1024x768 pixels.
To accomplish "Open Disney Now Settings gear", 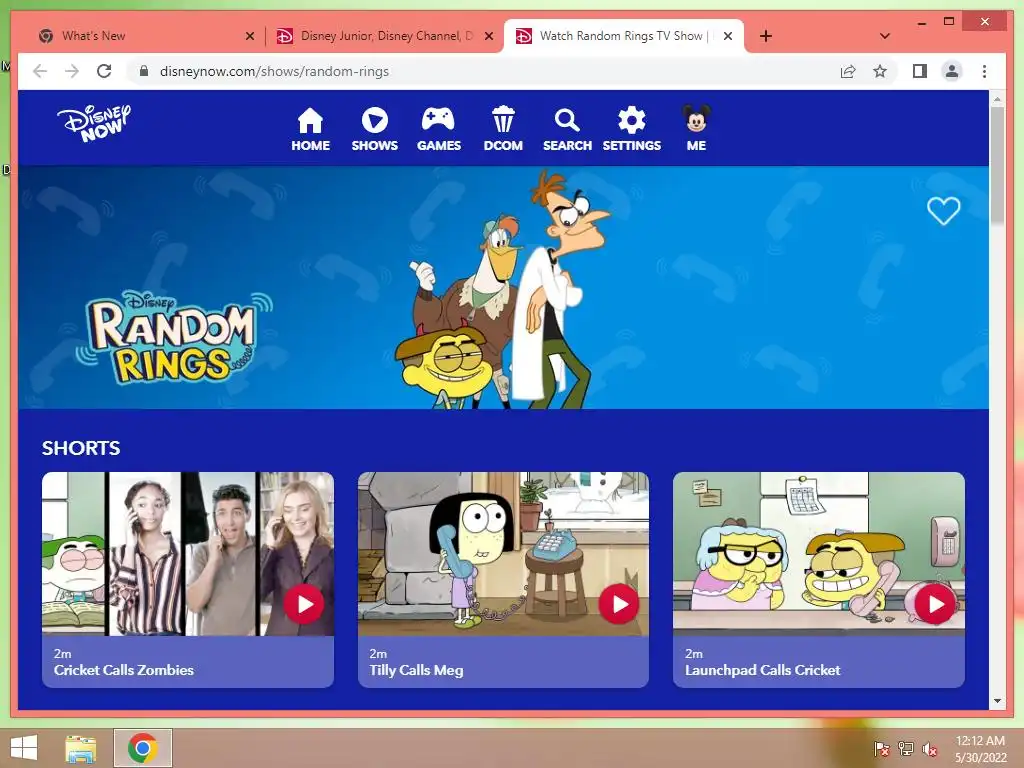I will point(632,129).
